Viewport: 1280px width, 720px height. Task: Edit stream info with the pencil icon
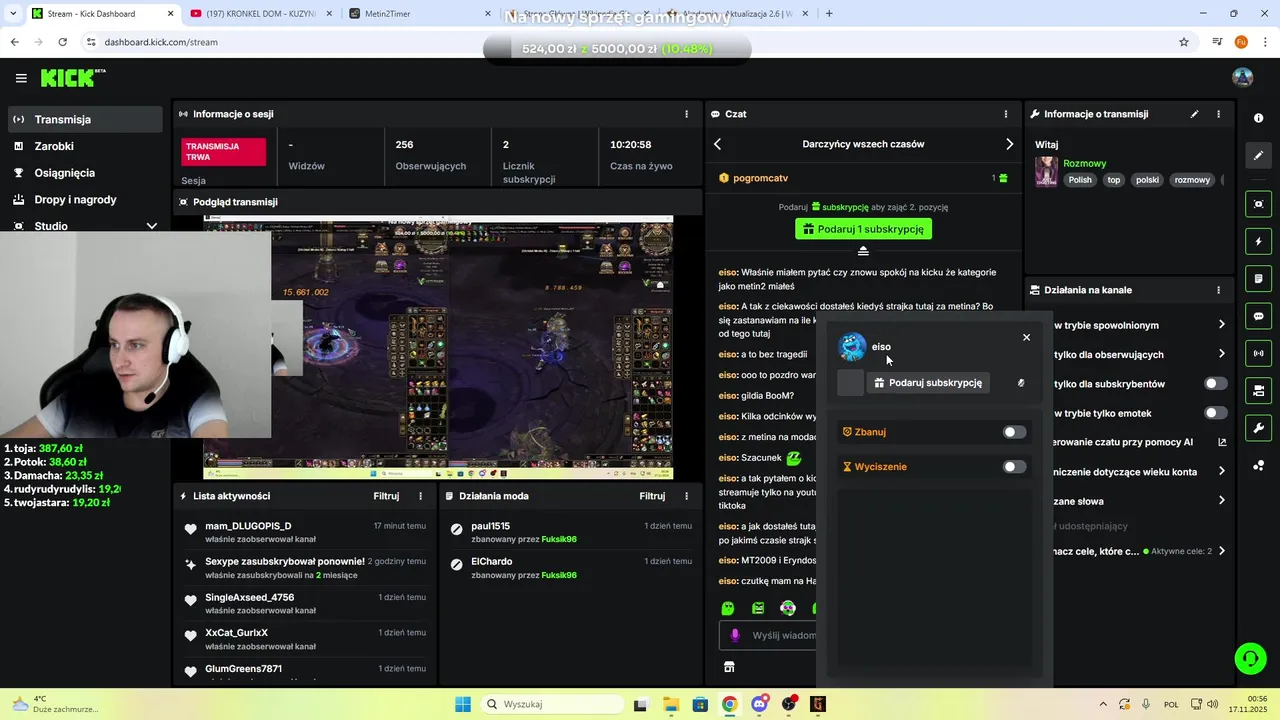coord(1194,114)
